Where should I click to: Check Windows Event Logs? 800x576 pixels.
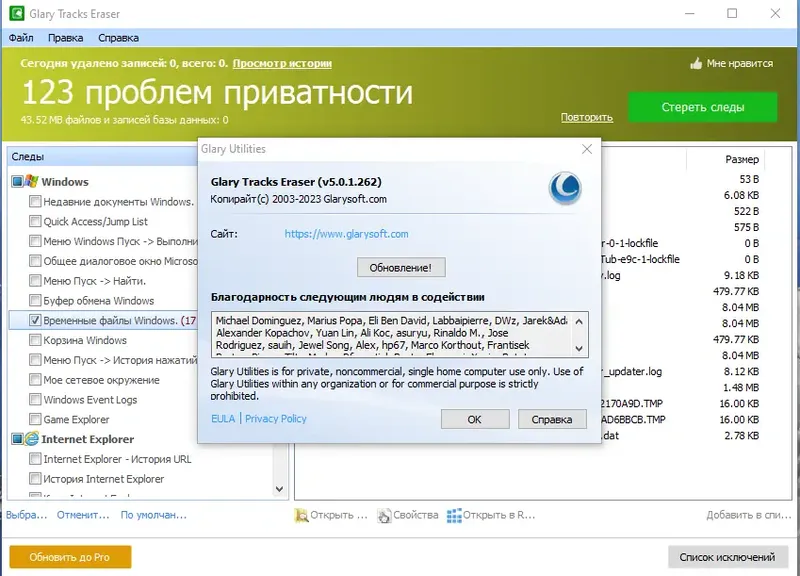coord(35,399)
